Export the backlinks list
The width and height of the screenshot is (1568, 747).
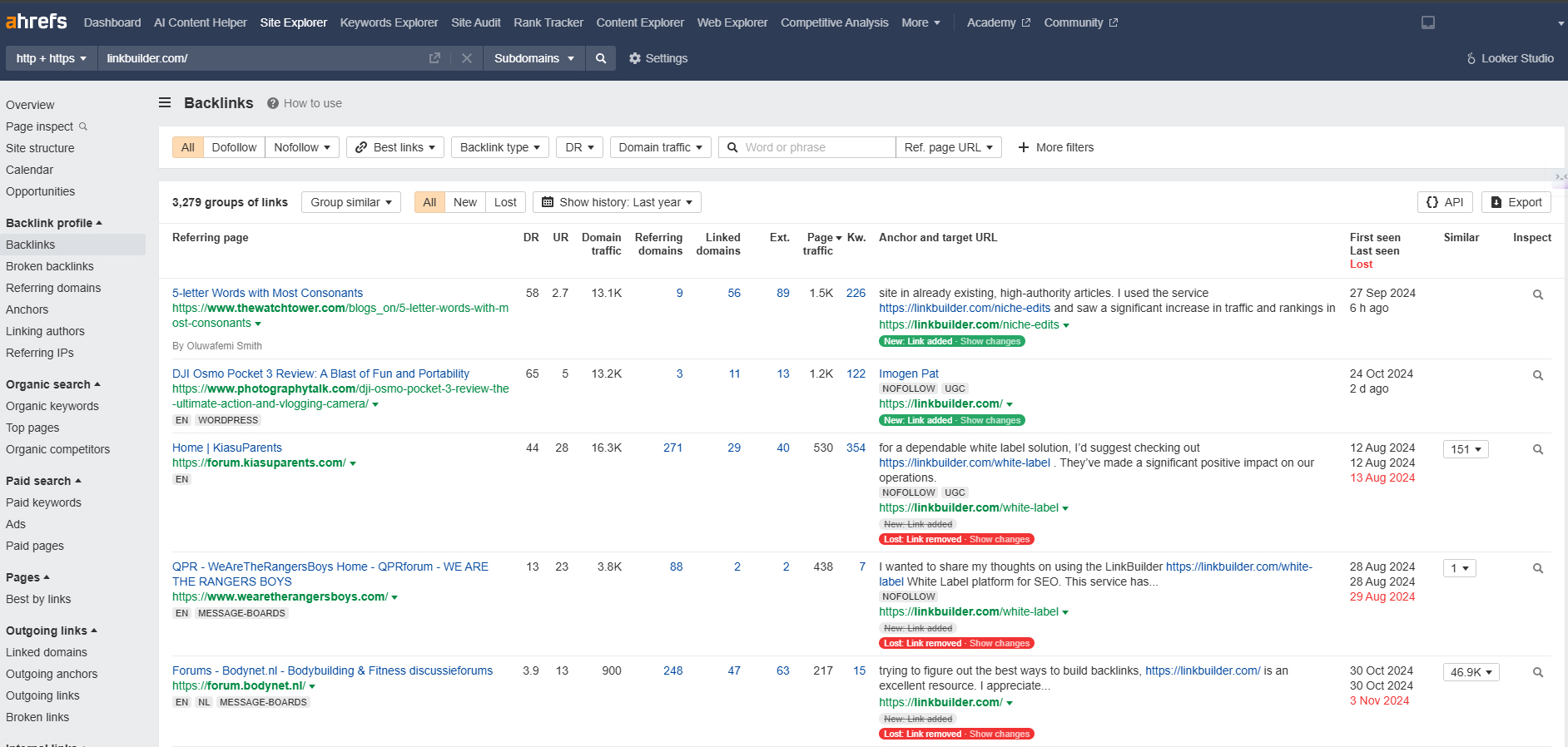1516,202
